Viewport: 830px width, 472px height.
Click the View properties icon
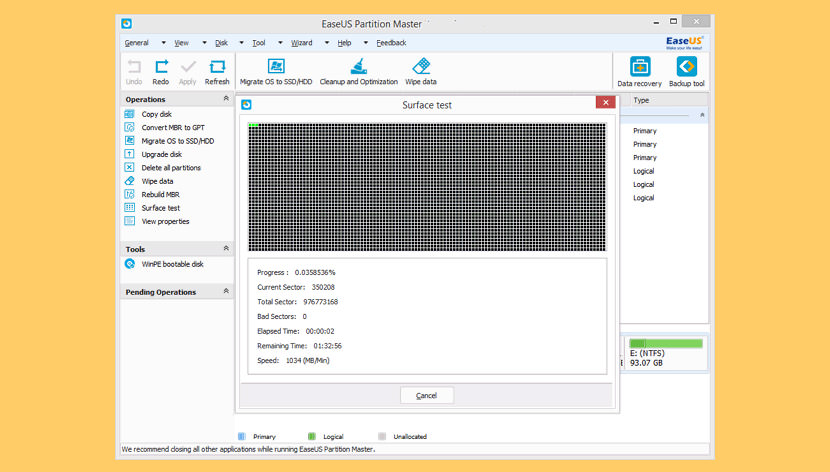130,221
